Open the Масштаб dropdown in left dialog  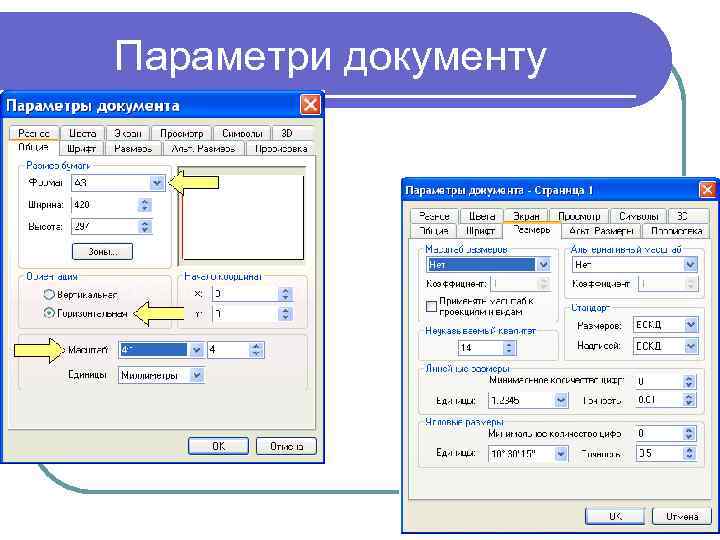pos(196,350)
